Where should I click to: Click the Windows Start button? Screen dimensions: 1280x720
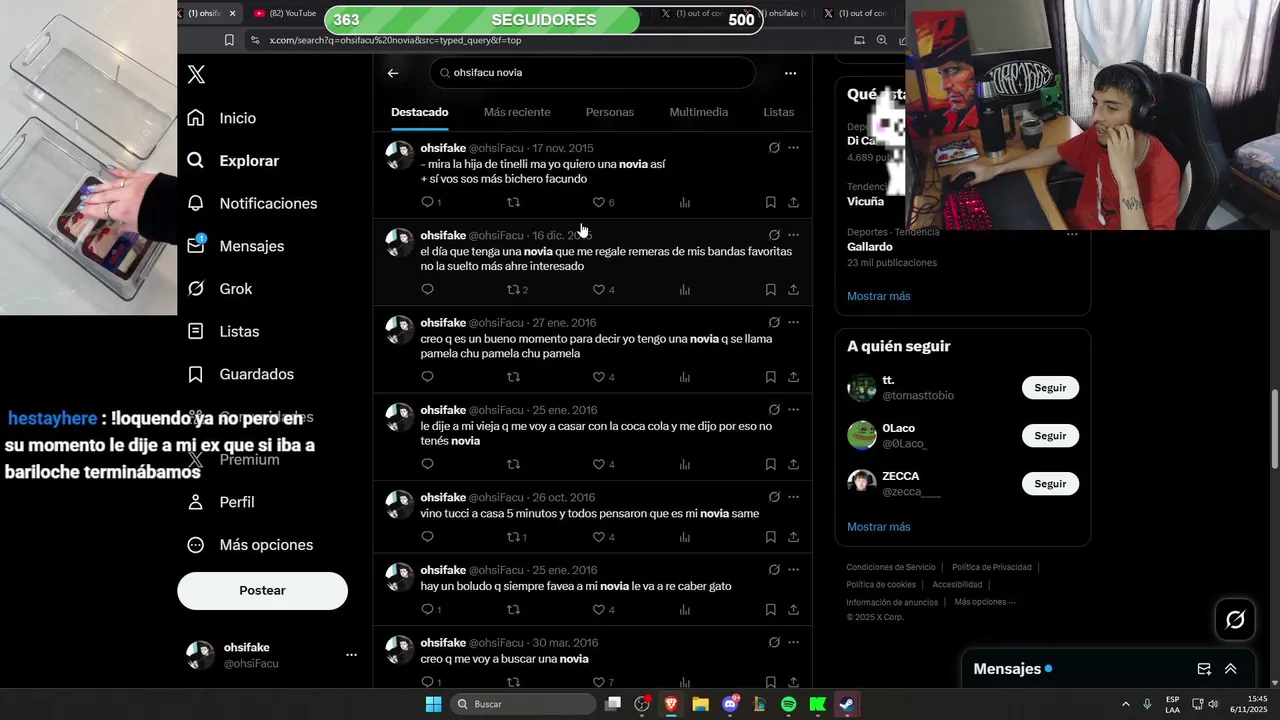pyautogui.click(x=433, y=704)
